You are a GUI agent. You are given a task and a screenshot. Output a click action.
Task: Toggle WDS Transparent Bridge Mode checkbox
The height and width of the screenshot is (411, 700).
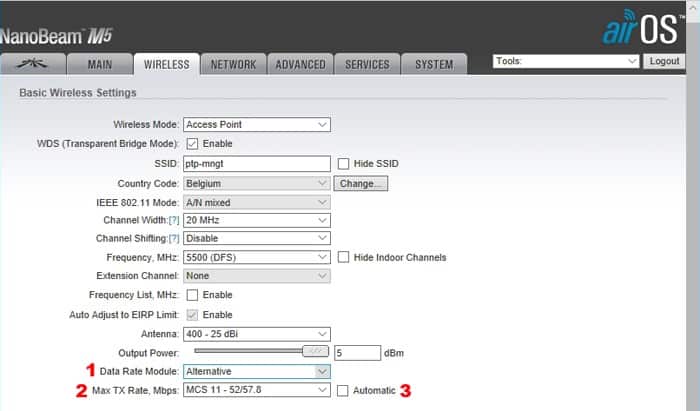tap(192, 144)
